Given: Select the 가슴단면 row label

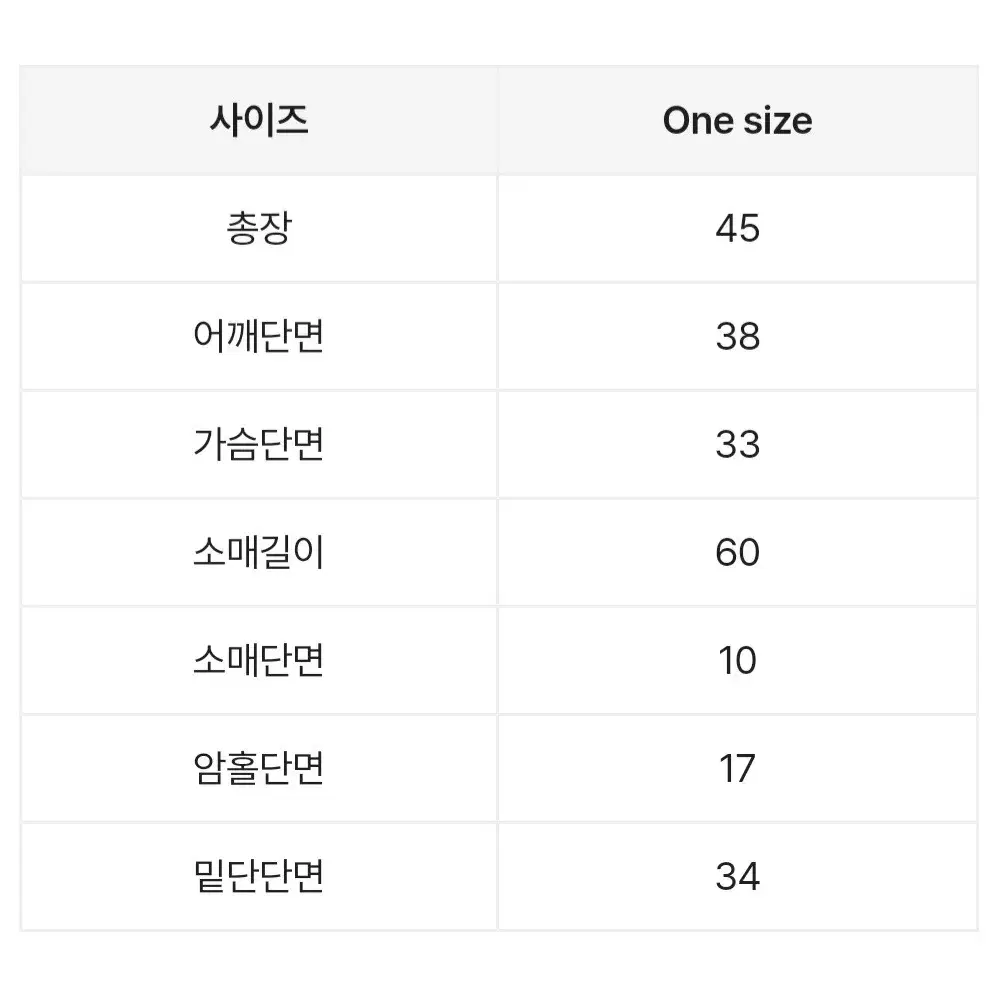Looking at the screenshot, I should [x=259, y=444].
